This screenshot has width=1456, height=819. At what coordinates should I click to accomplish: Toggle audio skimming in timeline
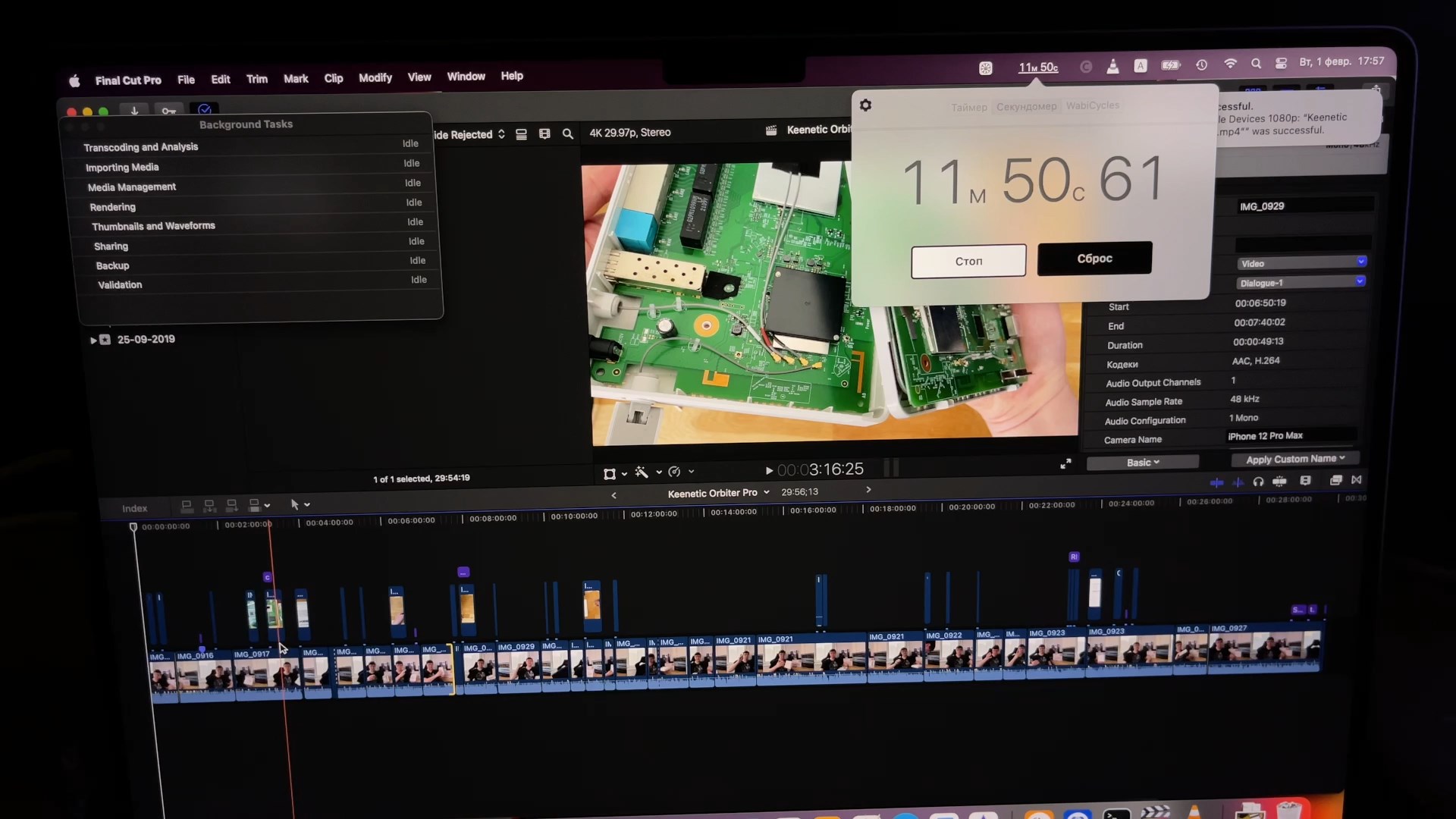click(x=1238, y=482)
